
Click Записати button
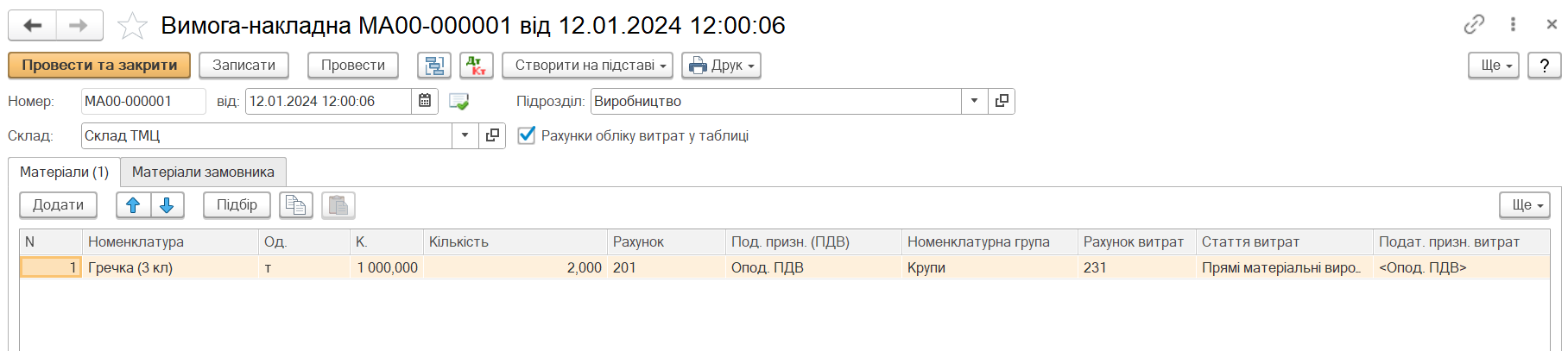[x=243, y=66]
